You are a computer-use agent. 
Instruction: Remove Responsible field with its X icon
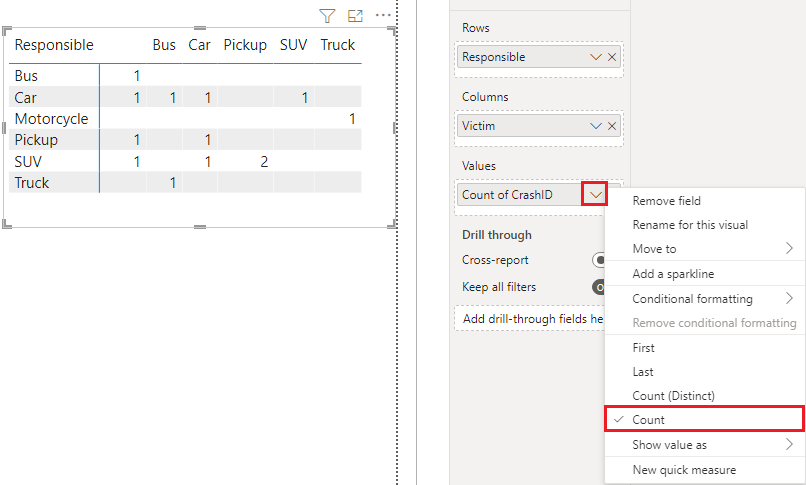coord(612,57)
